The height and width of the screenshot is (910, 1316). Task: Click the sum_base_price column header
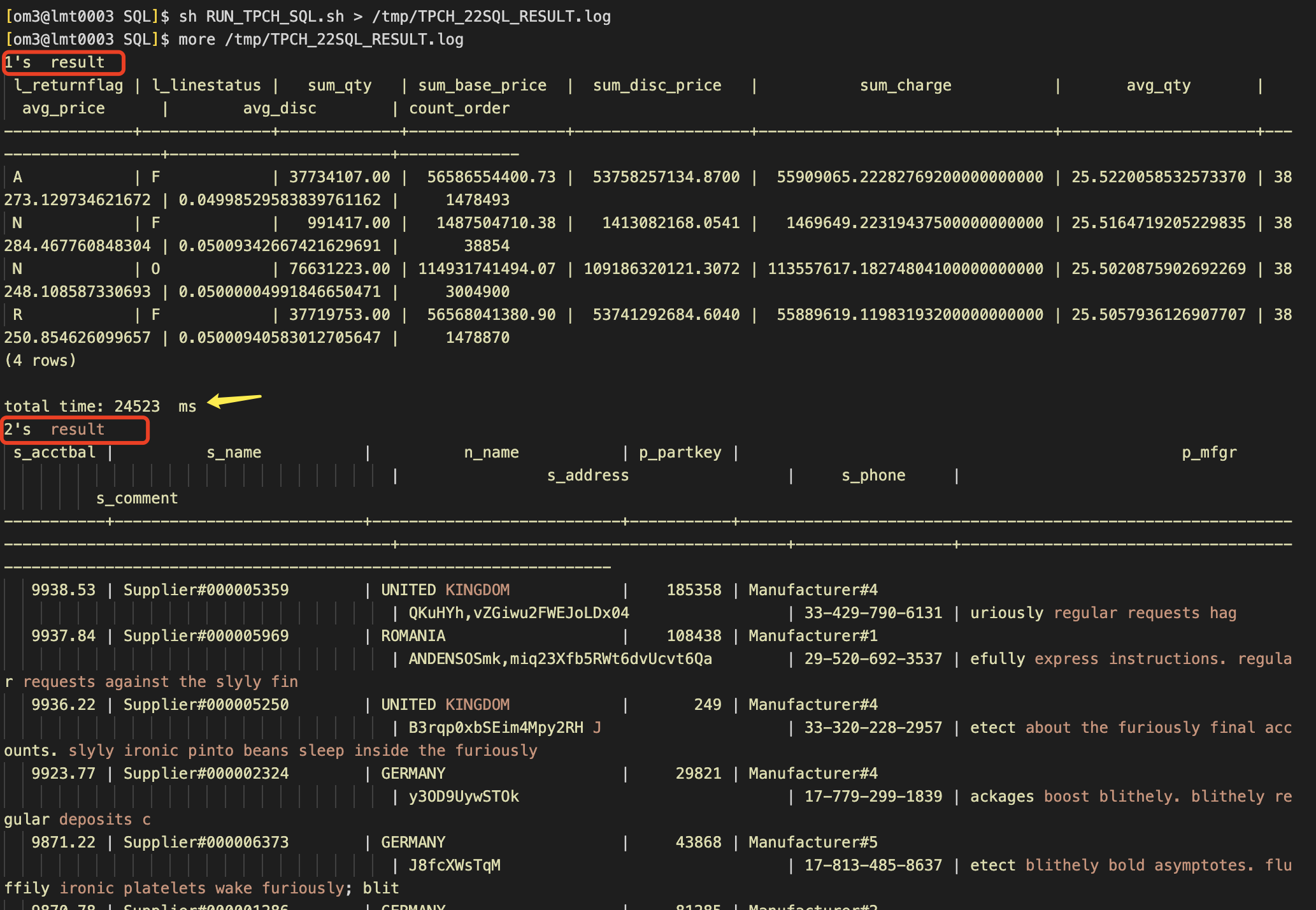pos(482,85)
